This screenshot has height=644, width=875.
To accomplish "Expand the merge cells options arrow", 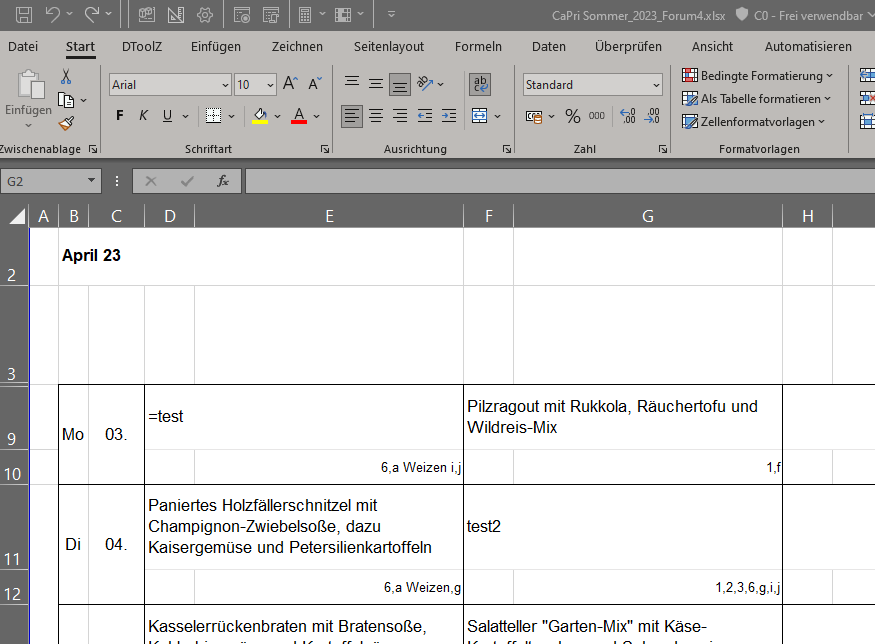I will [x=497, y=116].
